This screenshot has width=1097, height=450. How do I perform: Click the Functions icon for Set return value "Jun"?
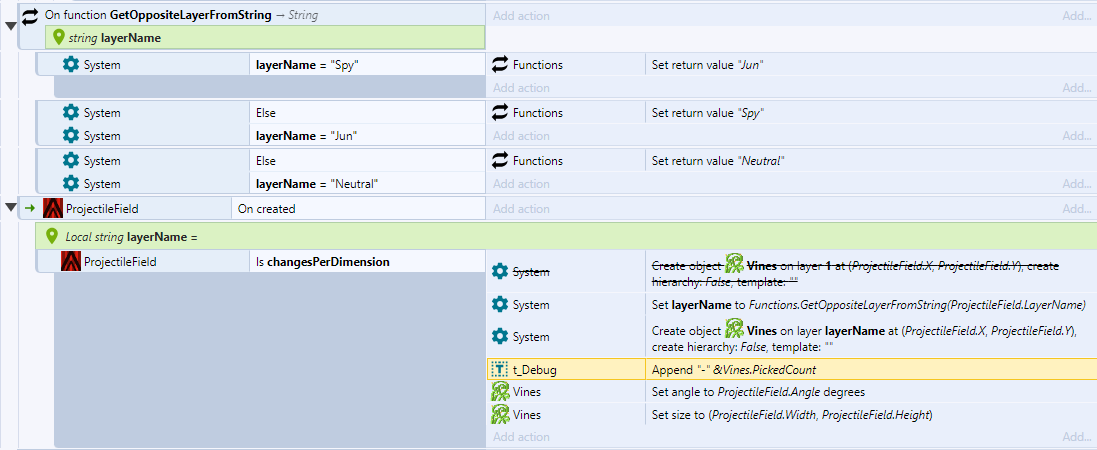(x=500, y=65)
